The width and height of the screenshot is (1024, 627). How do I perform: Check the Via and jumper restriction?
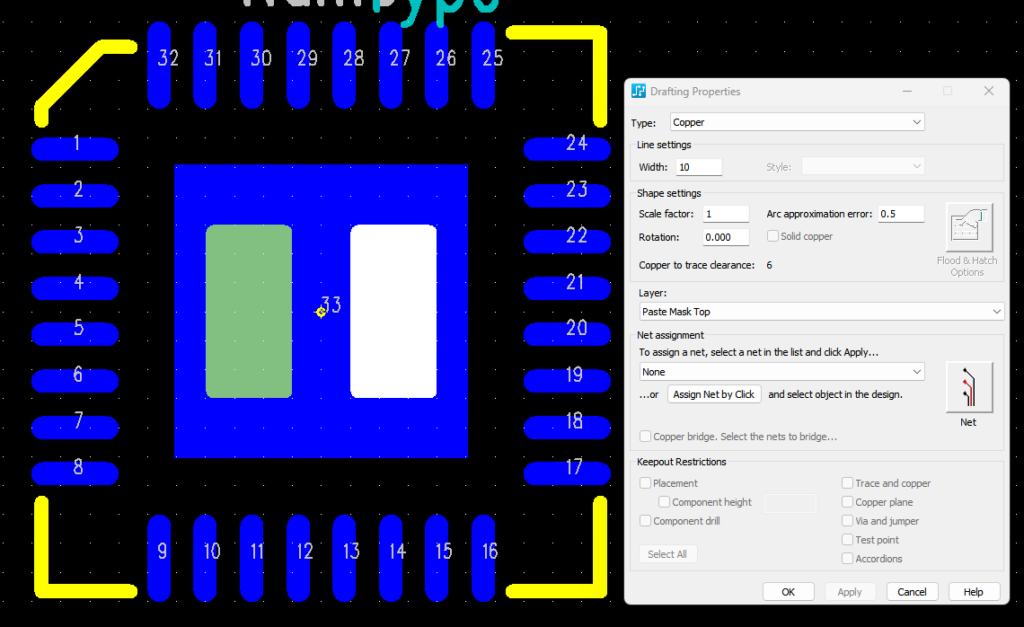848,521
